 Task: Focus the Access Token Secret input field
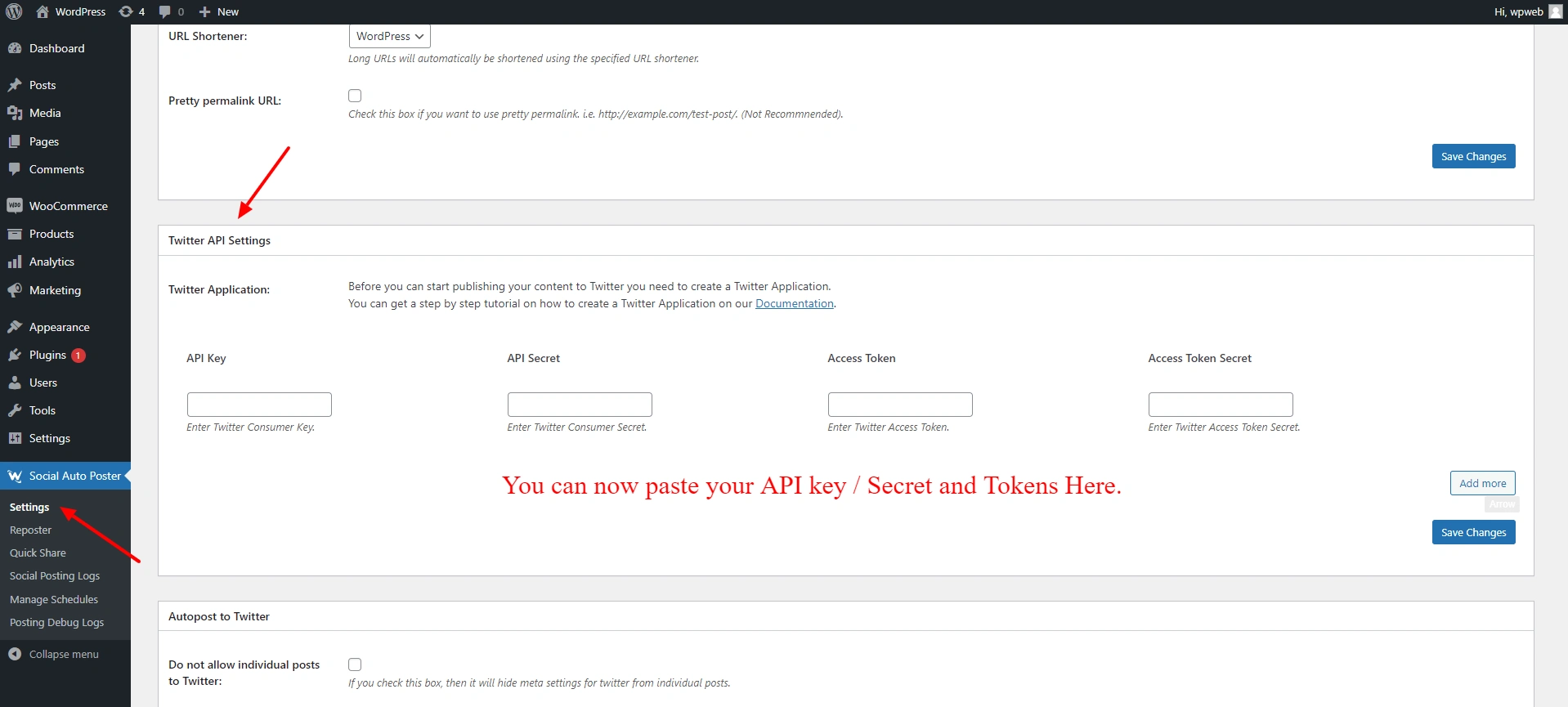[1221, 405]
